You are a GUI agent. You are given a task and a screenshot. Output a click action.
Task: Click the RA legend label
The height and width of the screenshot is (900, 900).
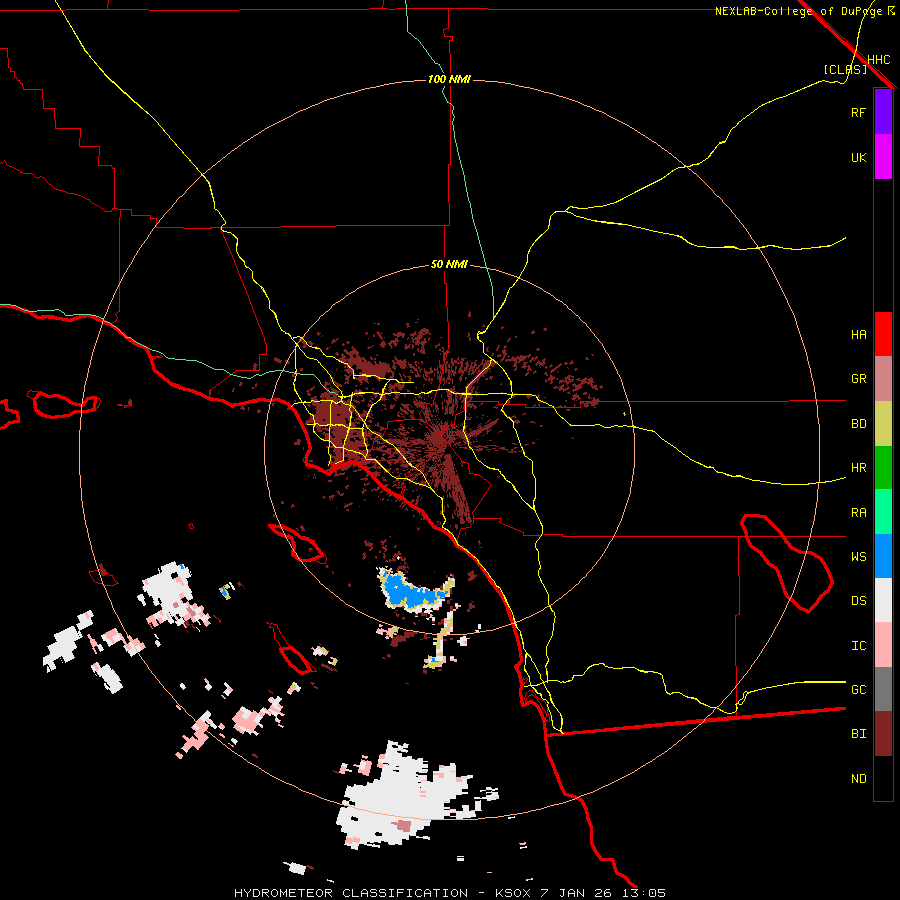(x=858, y=513)
